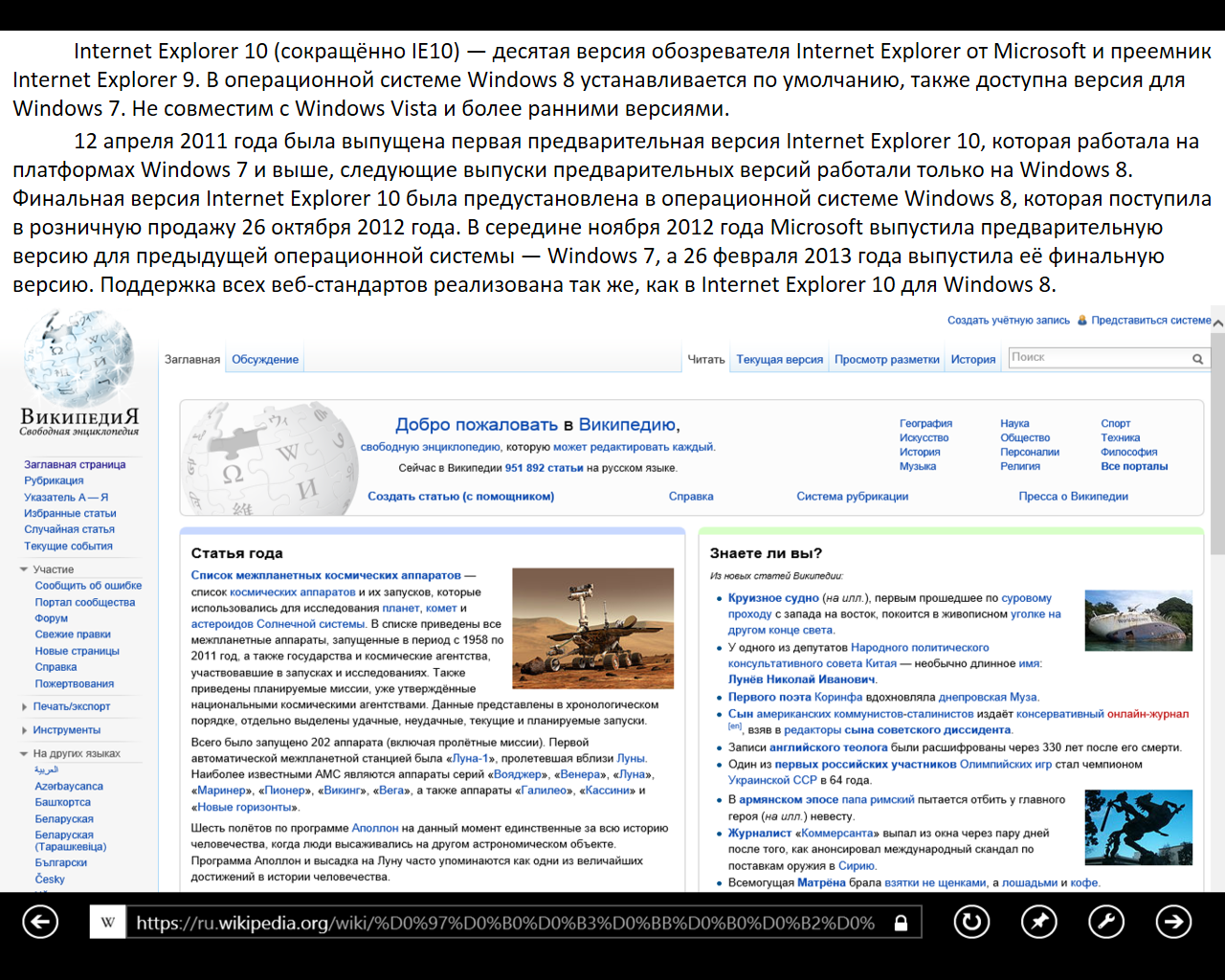Click the horseman statue thumbnail image
The height and width of the screenshot is (980, 1225).
1139,828
